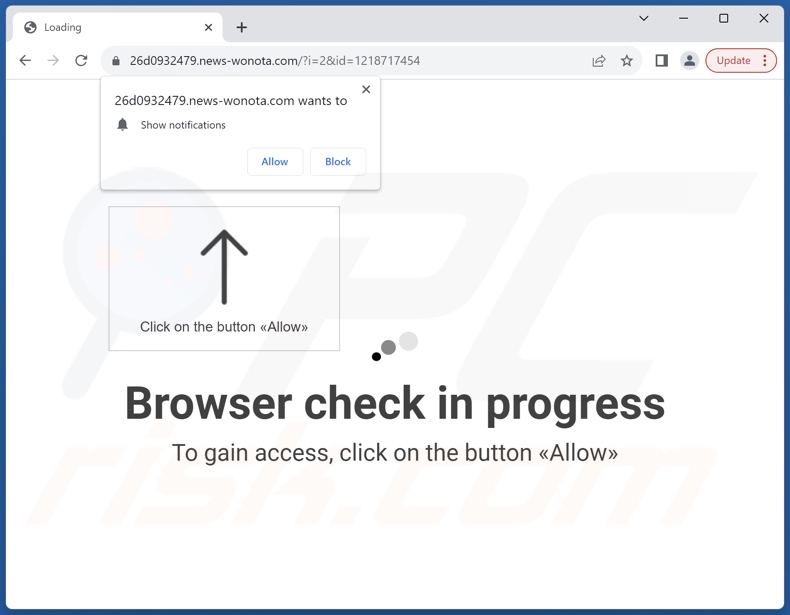Block notifications in permission prompt

[338, 162]
